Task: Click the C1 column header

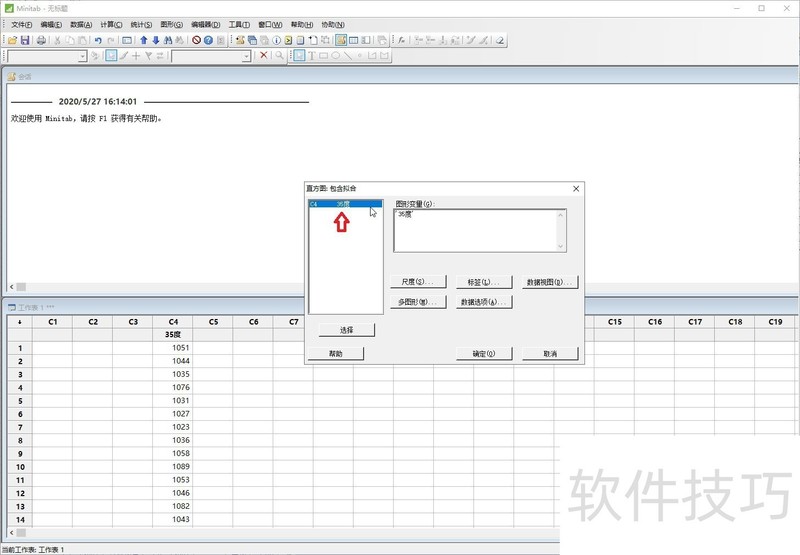Action: click(53, 322)
